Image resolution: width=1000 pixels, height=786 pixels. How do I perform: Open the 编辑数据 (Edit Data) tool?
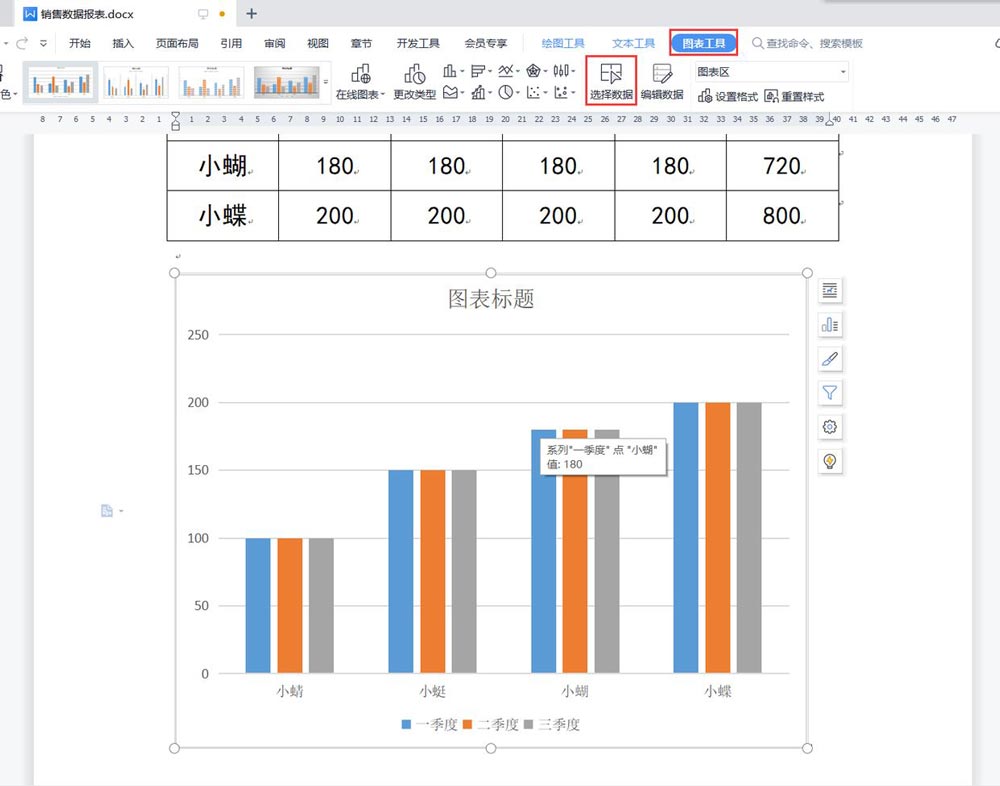point(661,81)
